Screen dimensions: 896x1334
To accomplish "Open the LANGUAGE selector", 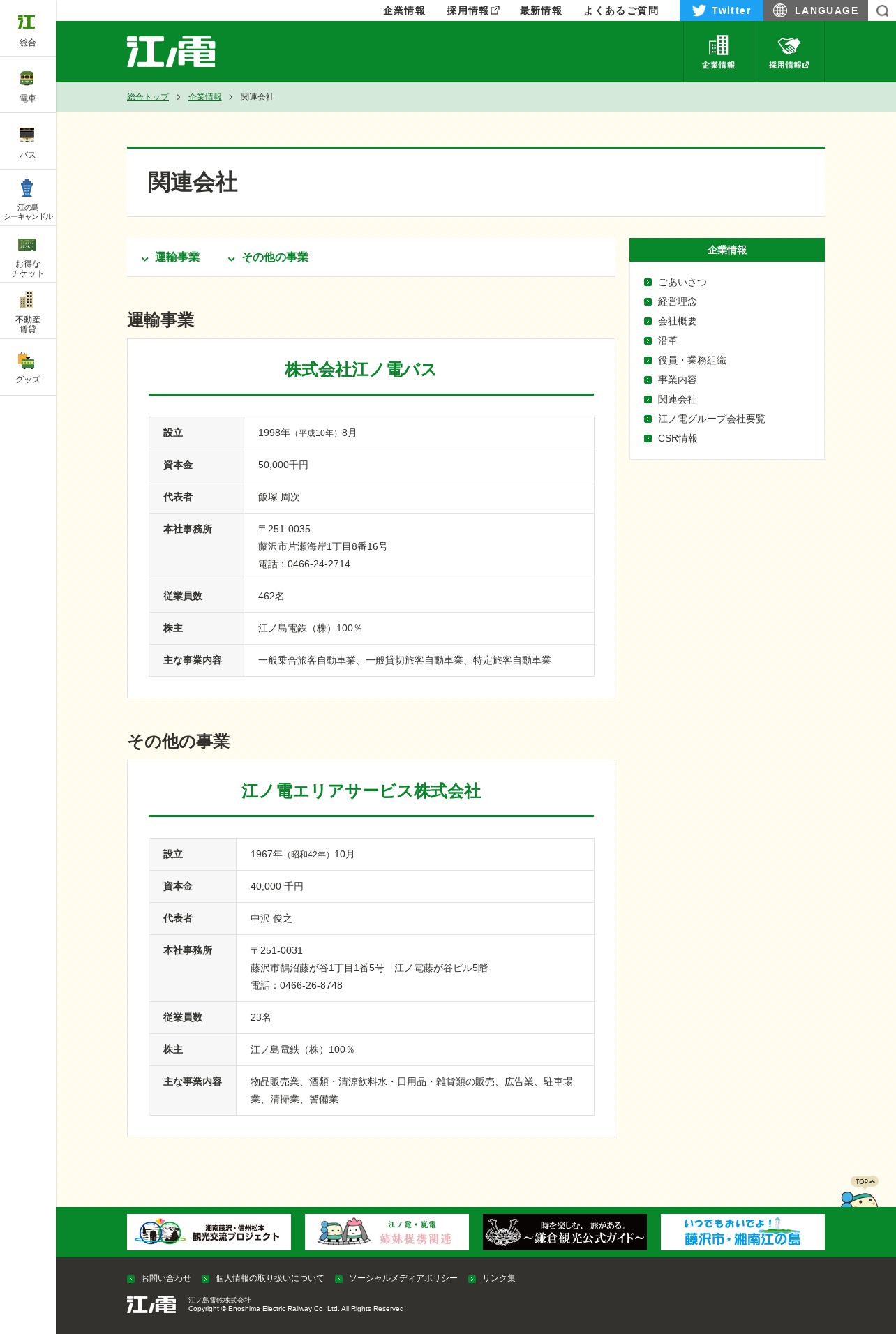I will pyautogui.click(x=816, y=10).
